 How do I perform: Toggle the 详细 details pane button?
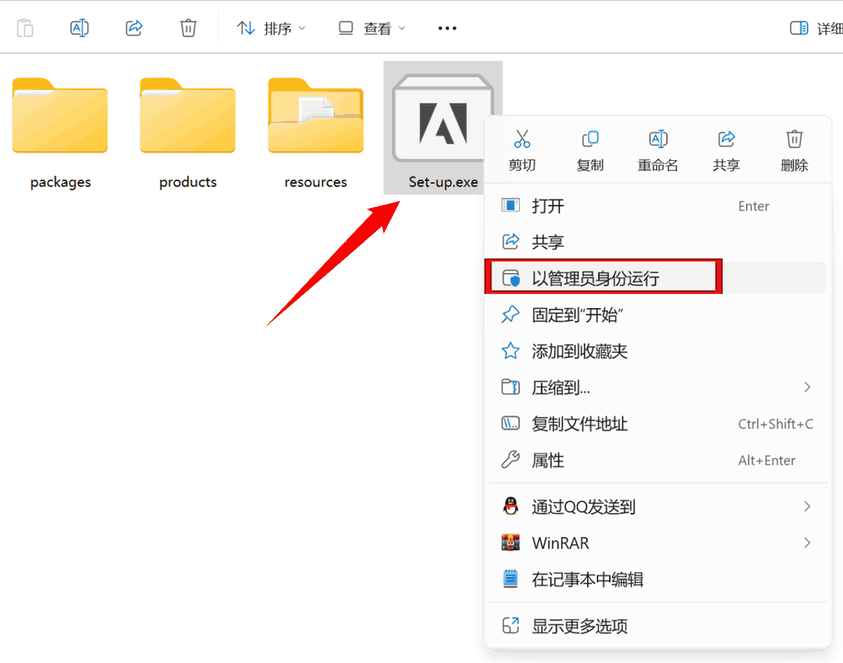click(816, 28)
